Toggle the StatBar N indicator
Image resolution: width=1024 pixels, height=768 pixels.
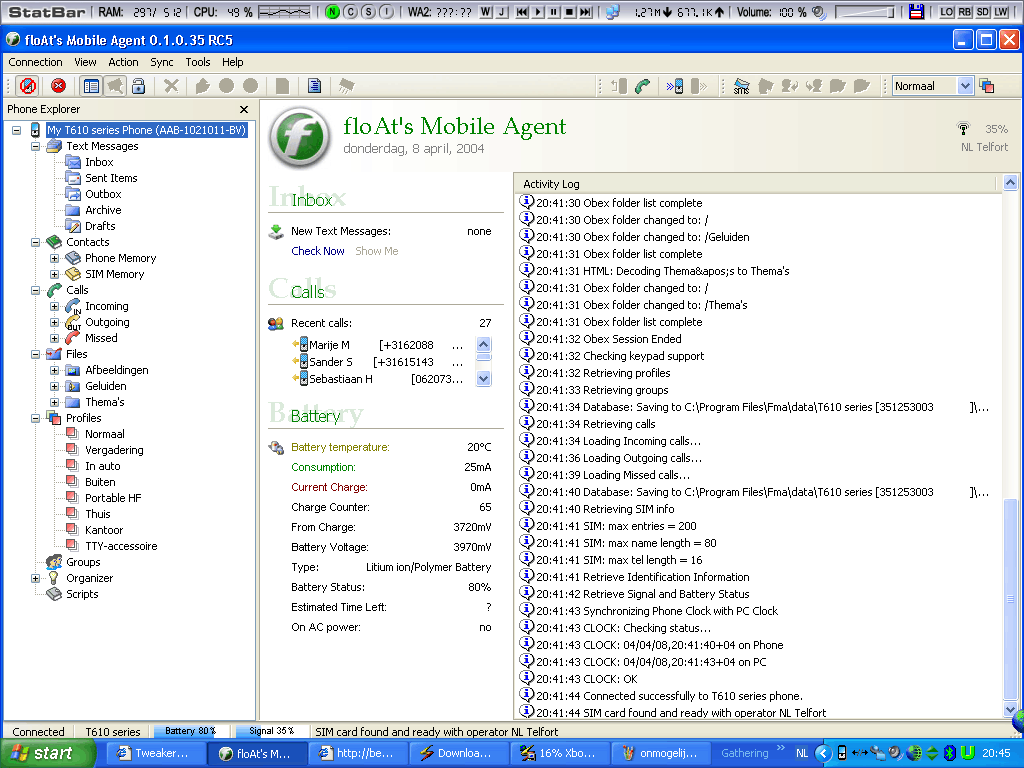click(332, 12)
